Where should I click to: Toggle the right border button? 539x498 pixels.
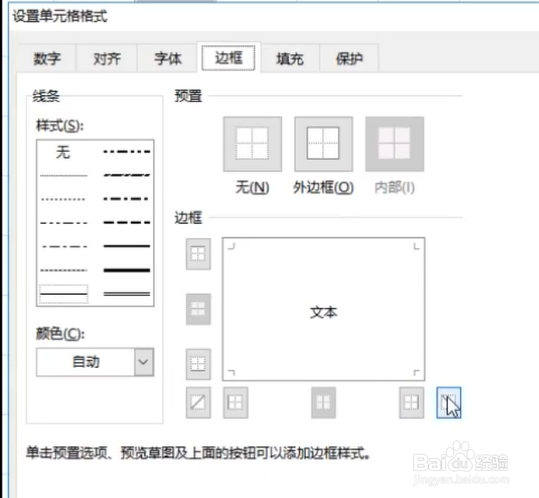tap(411, 402)
